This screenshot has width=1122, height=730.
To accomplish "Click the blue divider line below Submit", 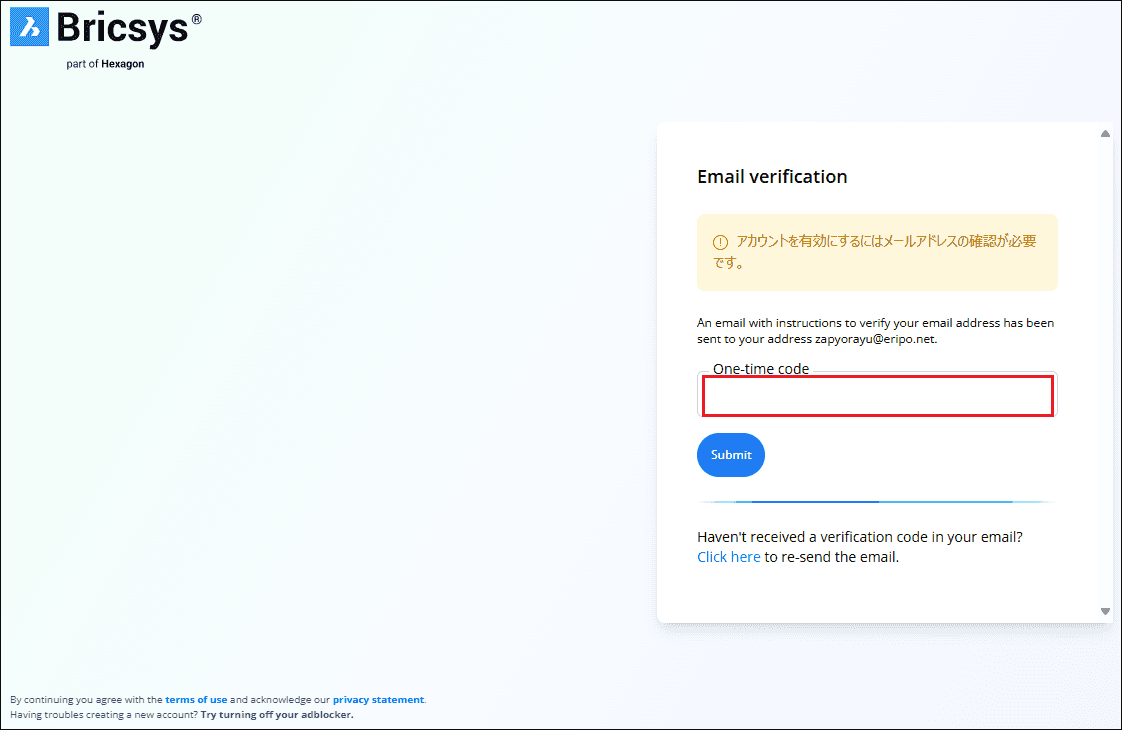I will [876, 501].
